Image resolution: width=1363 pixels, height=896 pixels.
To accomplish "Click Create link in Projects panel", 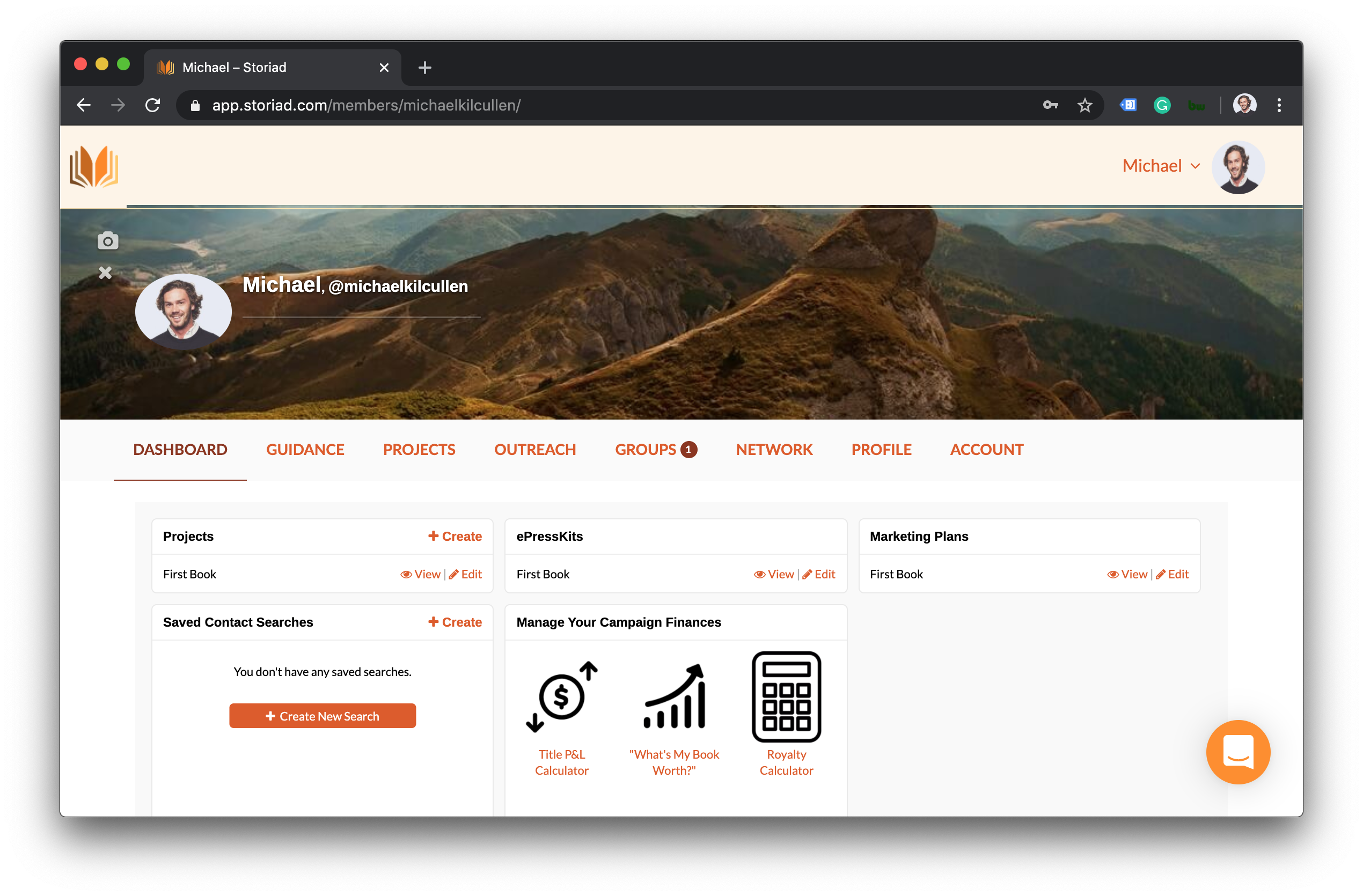I will pyautogui.click(x=455, y=536).
